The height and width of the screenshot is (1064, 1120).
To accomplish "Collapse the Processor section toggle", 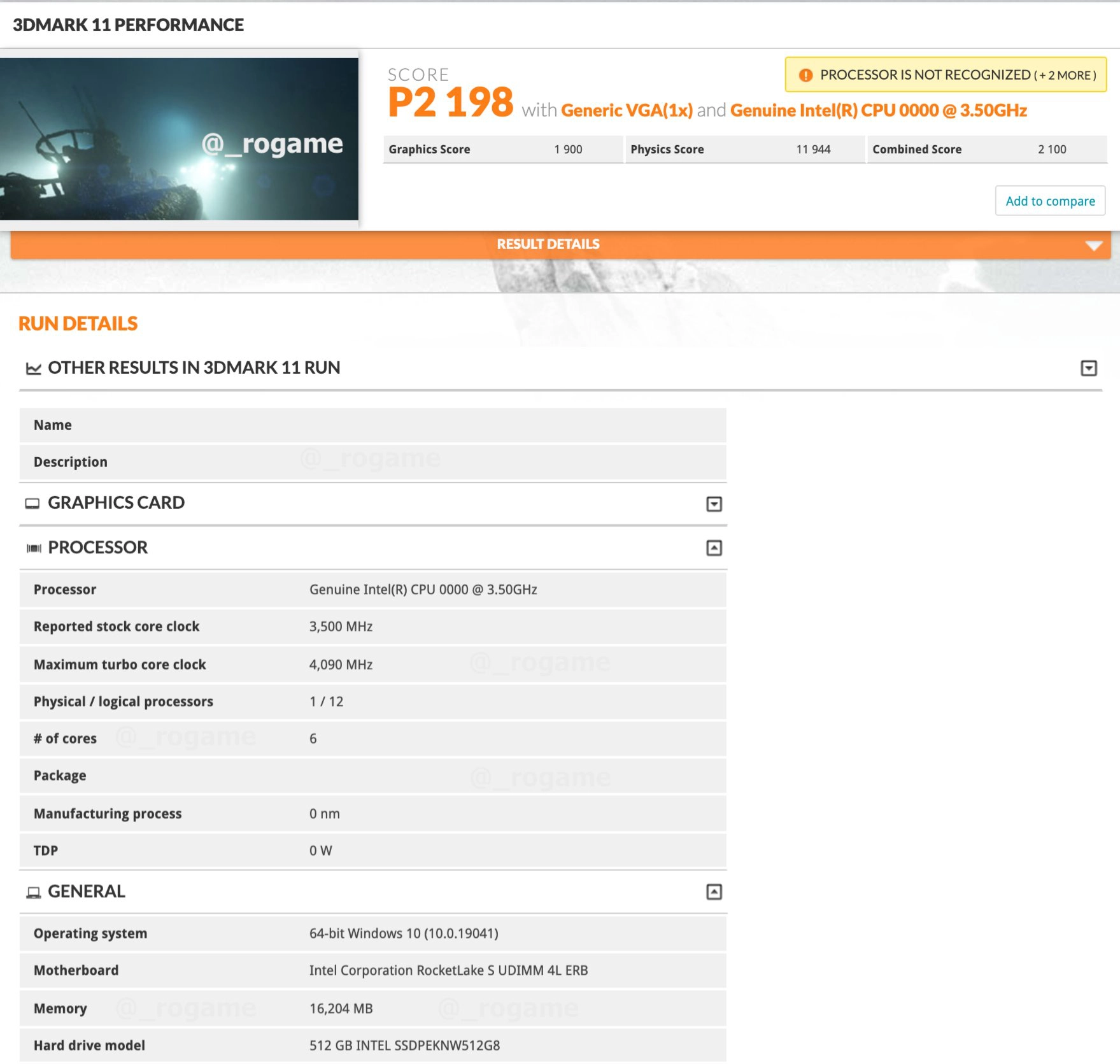I will [x=714, y=548].
